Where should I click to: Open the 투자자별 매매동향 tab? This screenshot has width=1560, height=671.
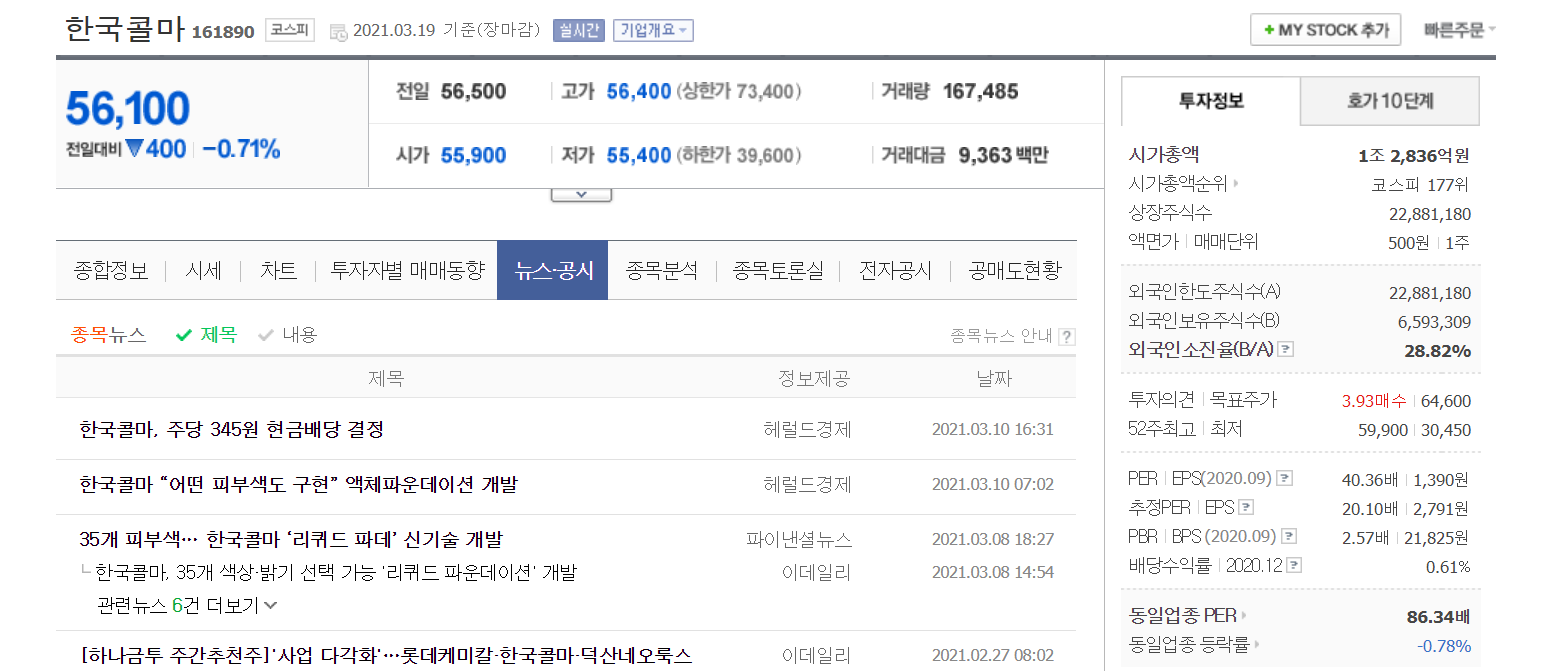tap(408, 270)
